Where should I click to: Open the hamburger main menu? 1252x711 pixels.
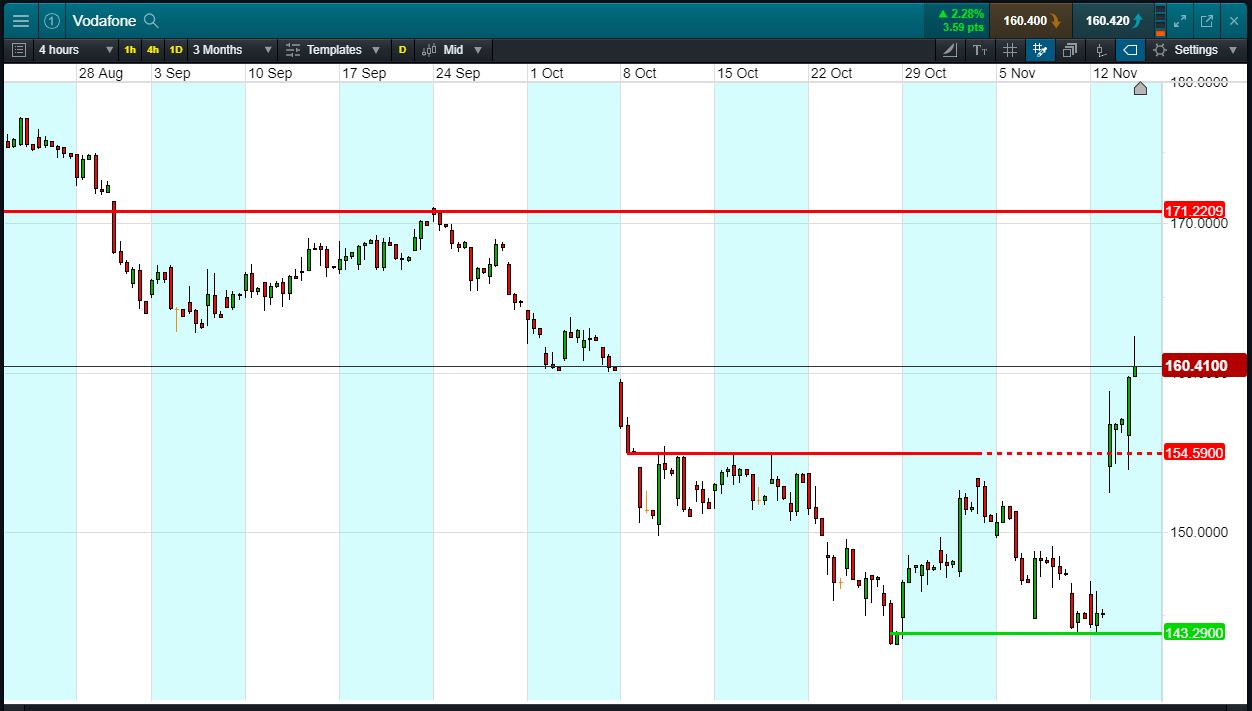pyautogui.click(x=20, y=20)
